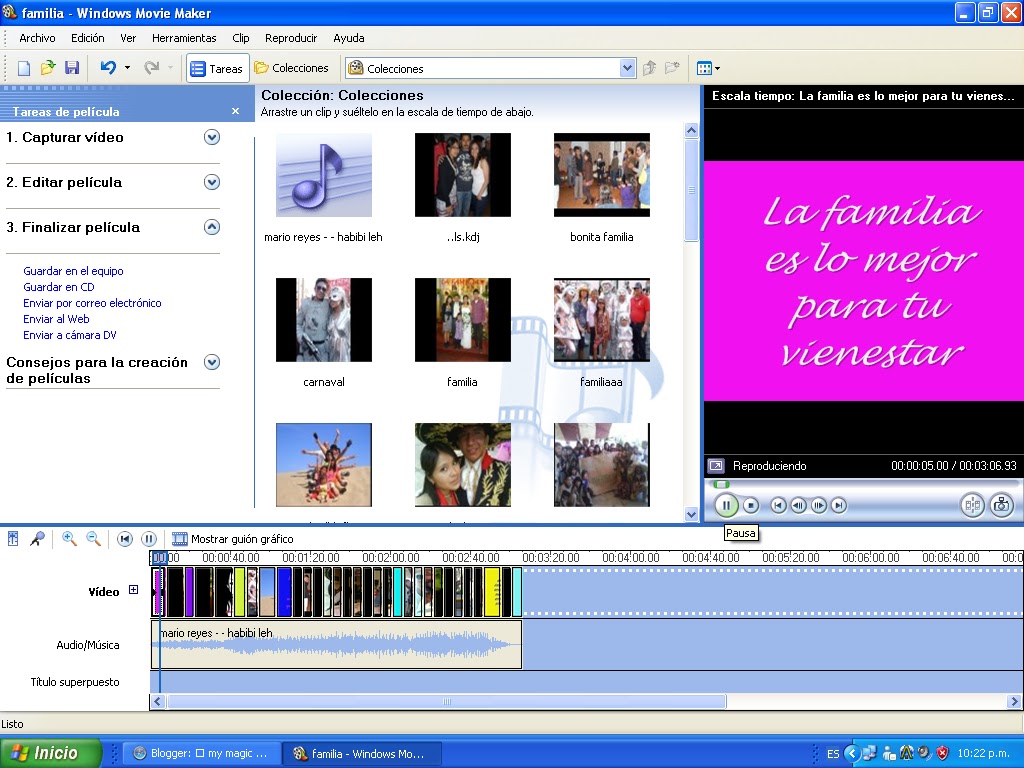Stop the preview playback
This screenshot has width=1024, height=768.
click(x=751, y=505)
